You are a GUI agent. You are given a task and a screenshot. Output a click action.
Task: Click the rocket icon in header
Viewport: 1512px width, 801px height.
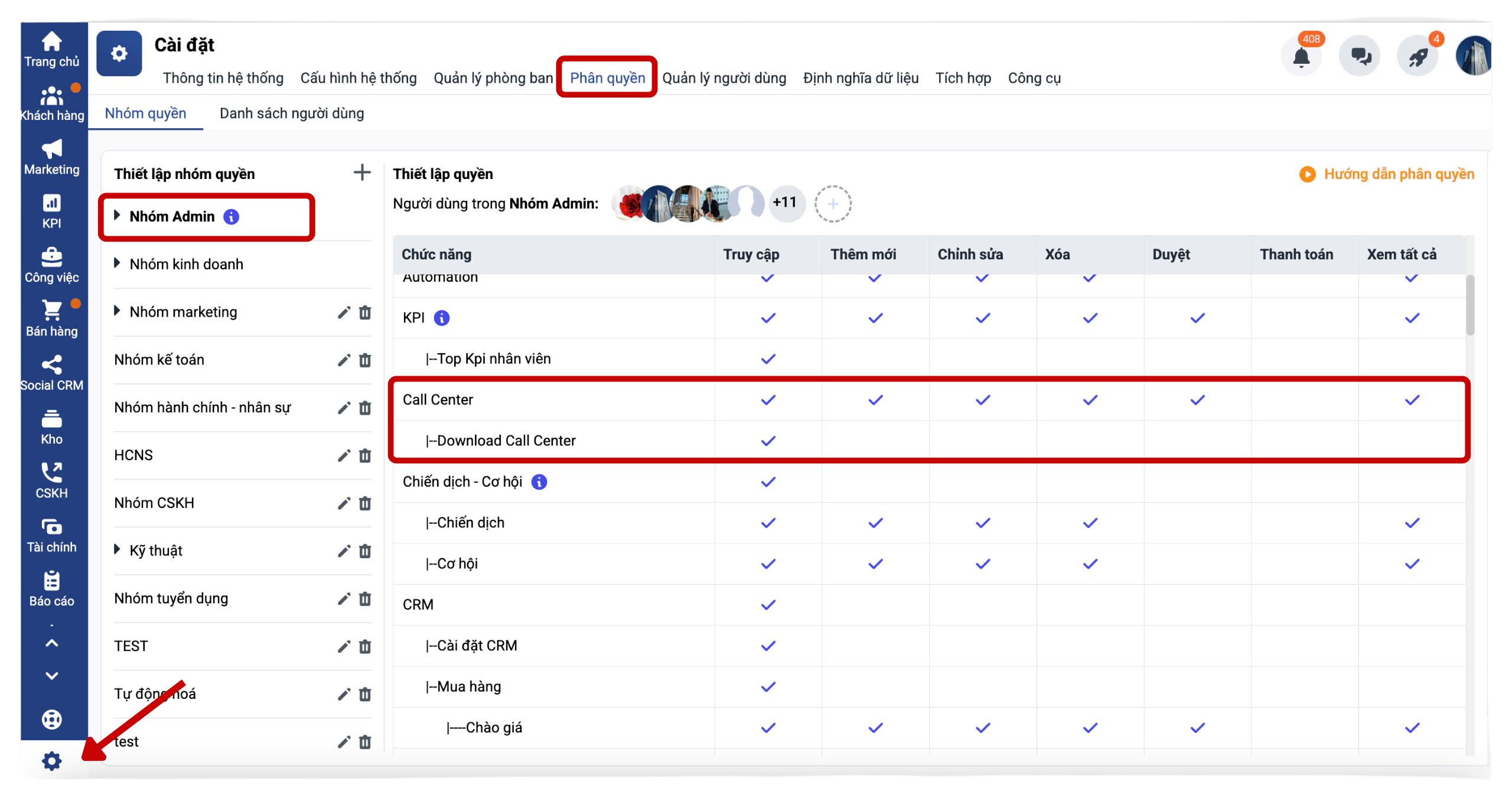1417,57
